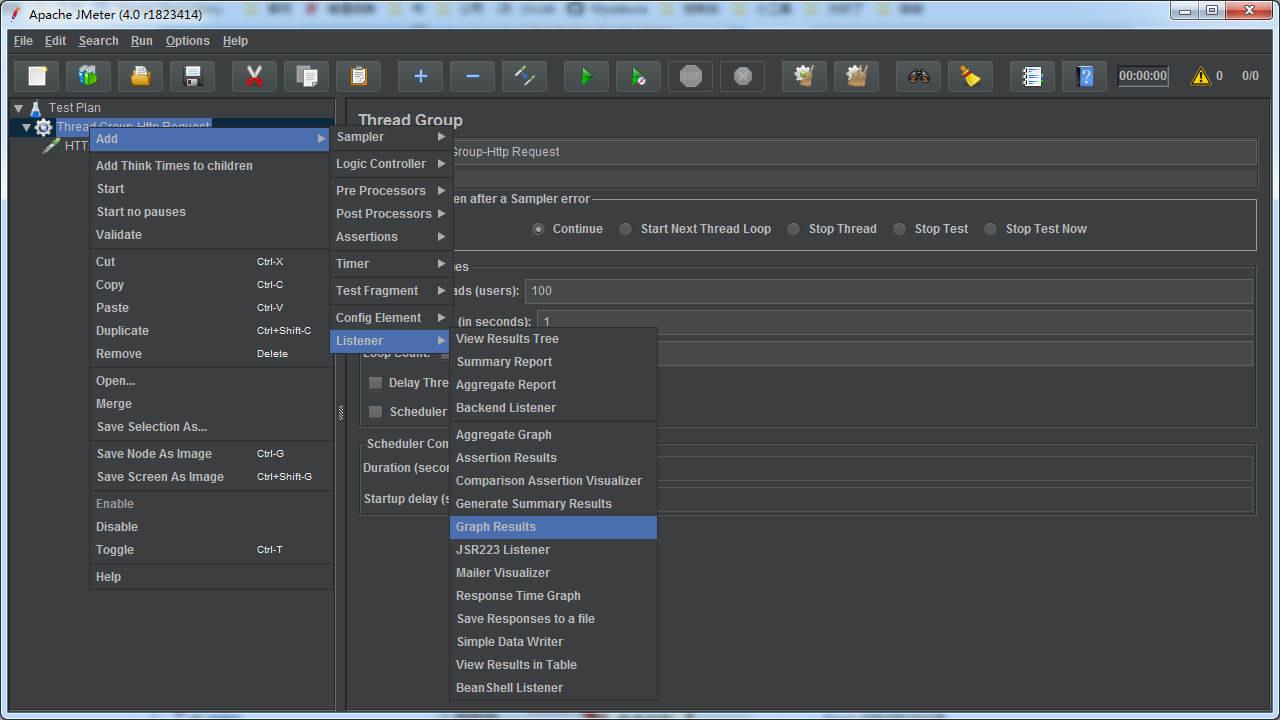The width and height of the screenshot is (1280, 720).
Task: Expand the Config Element submenu
Action: click(x=391, y=318)
